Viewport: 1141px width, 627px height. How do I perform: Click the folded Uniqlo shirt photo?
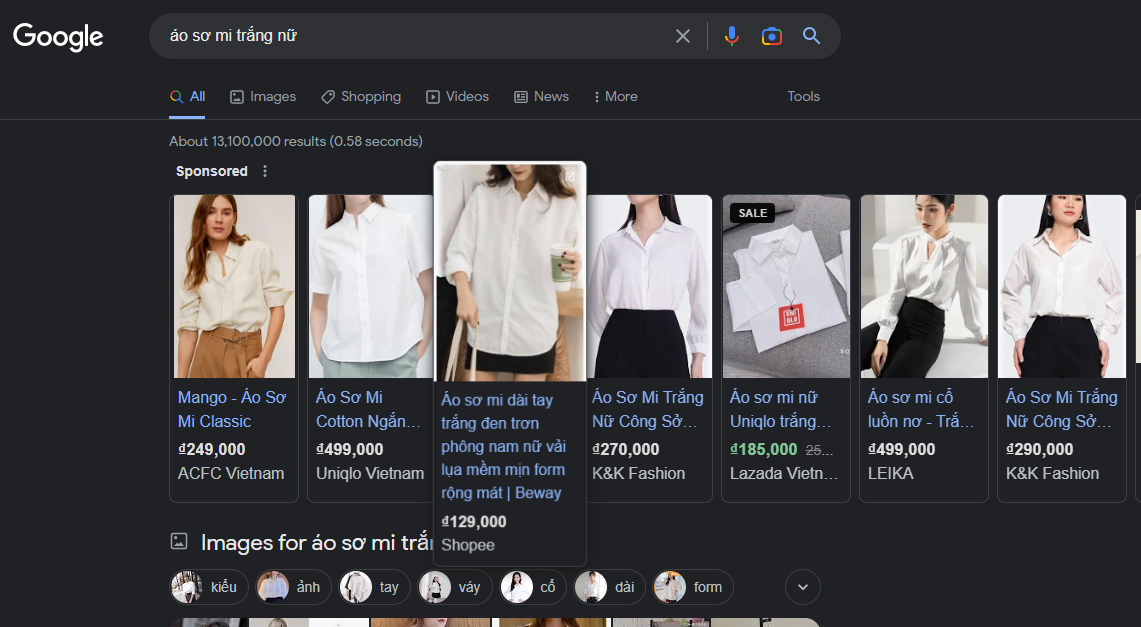(786, 287)
